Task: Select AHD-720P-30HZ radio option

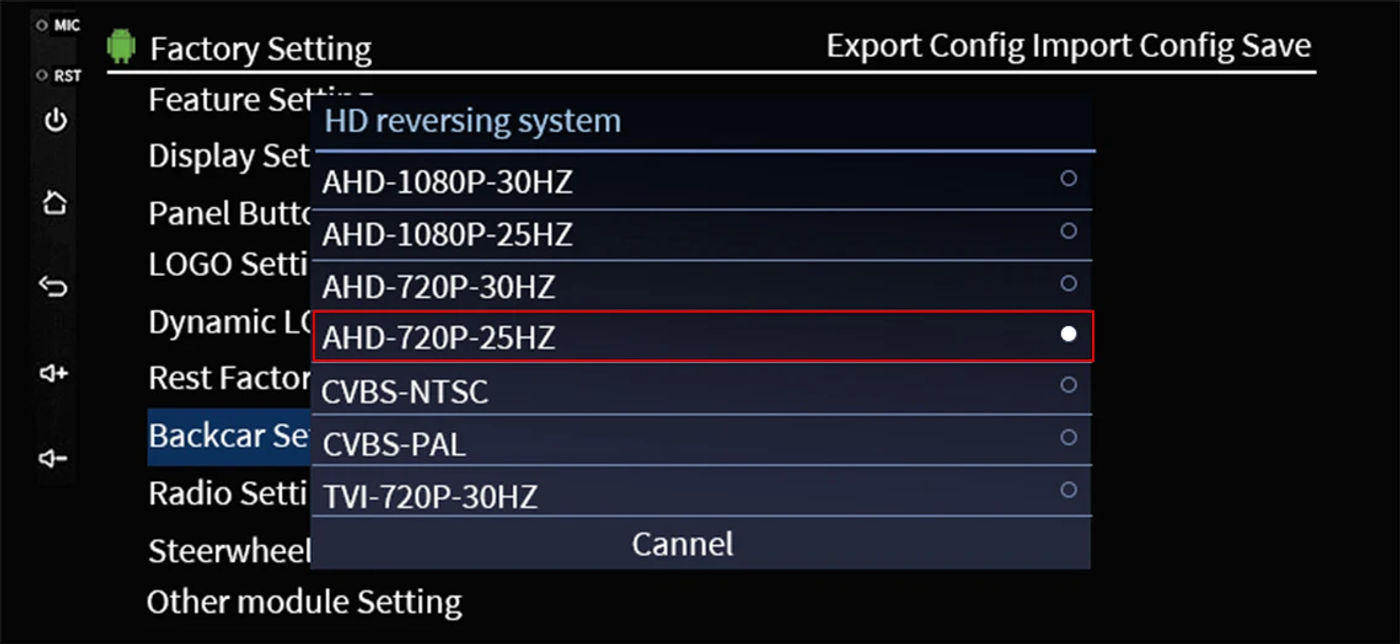Action: tap(703, 286)
